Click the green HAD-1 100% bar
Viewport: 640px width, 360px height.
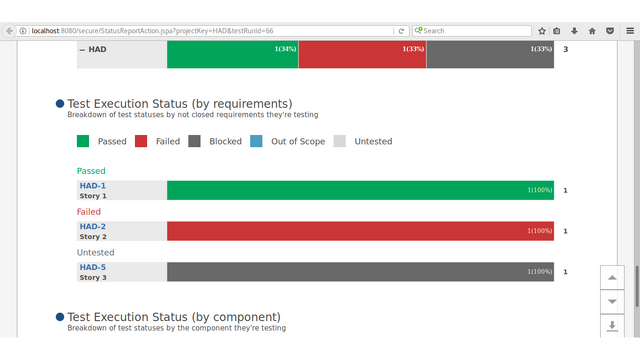(x=360, y=190)
